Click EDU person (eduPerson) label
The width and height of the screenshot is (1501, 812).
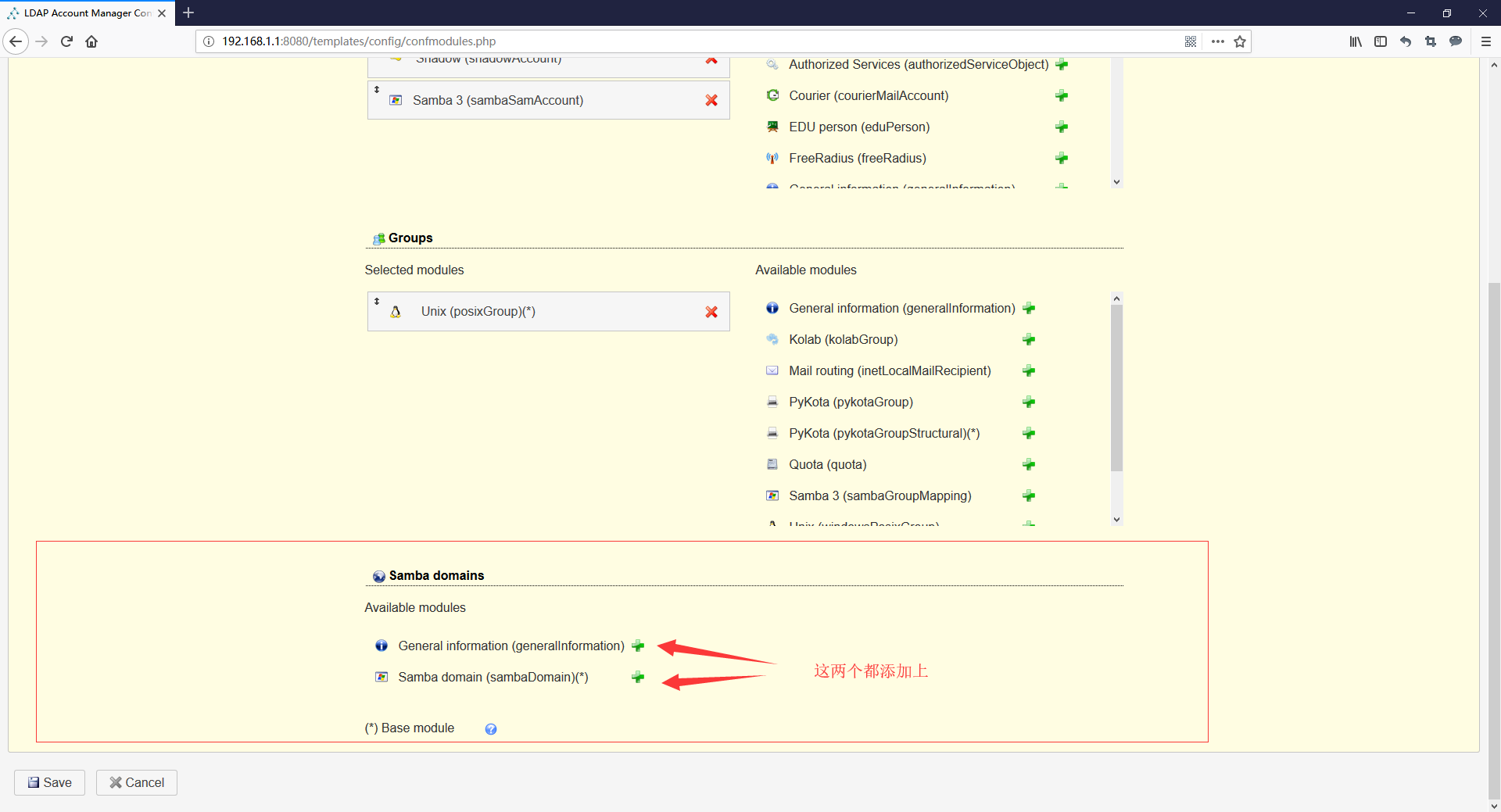click(859, 127)
